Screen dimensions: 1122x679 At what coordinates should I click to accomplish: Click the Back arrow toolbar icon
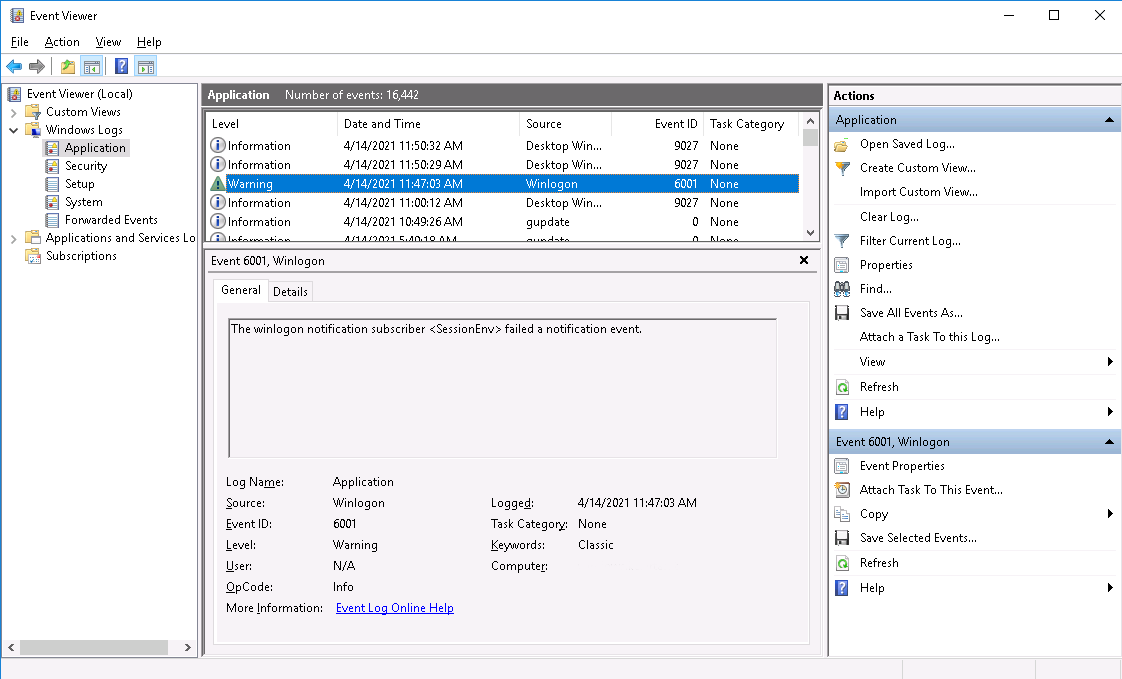point(14,67)
